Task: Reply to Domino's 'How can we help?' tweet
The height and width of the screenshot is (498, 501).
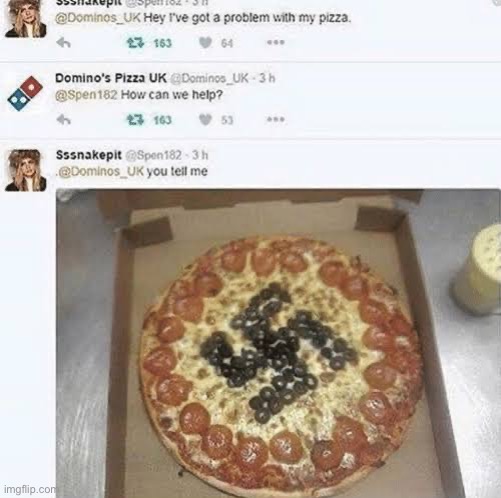Action: point(63,119)
